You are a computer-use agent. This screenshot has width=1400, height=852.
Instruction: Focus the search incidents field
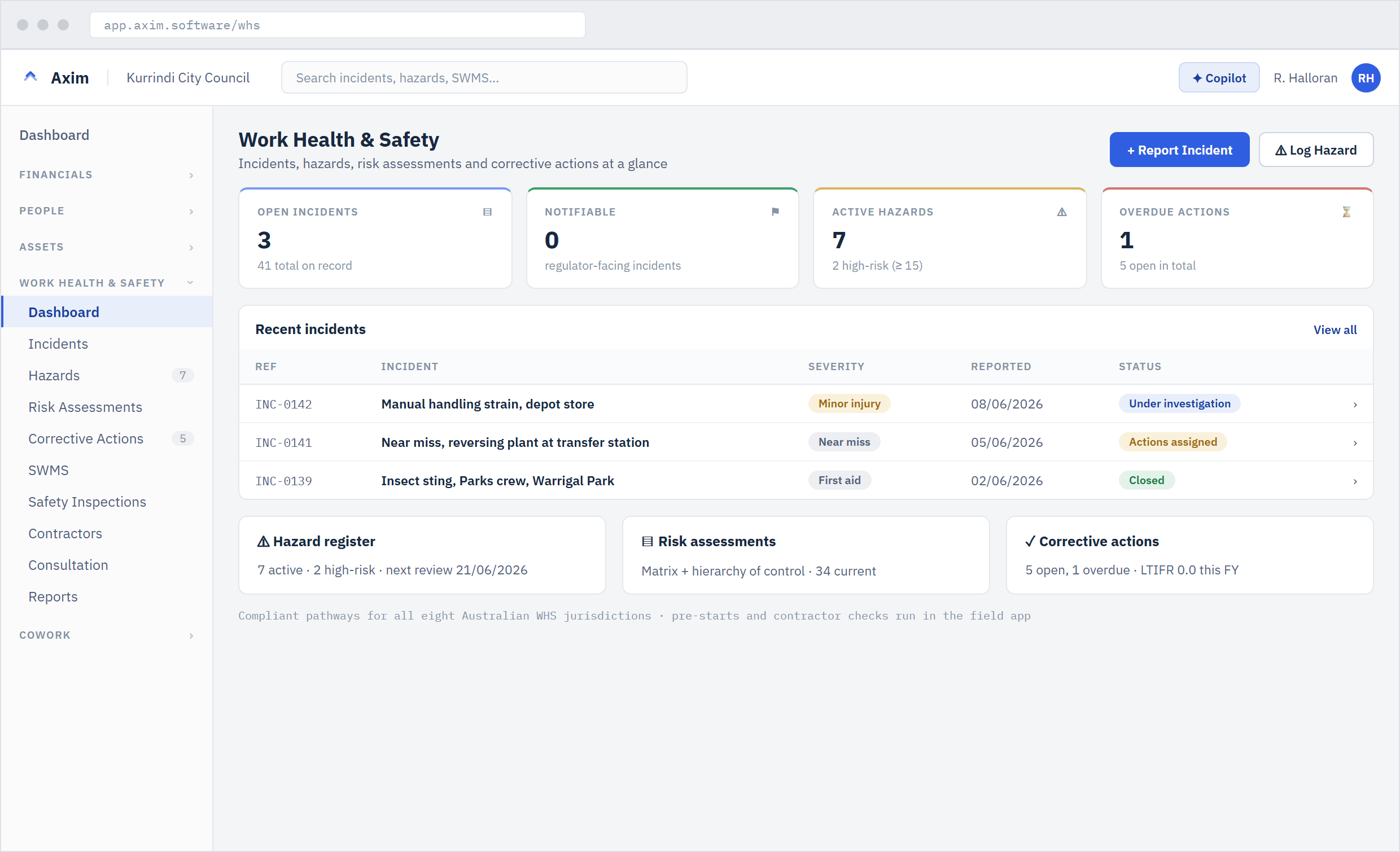click(484, 78)
